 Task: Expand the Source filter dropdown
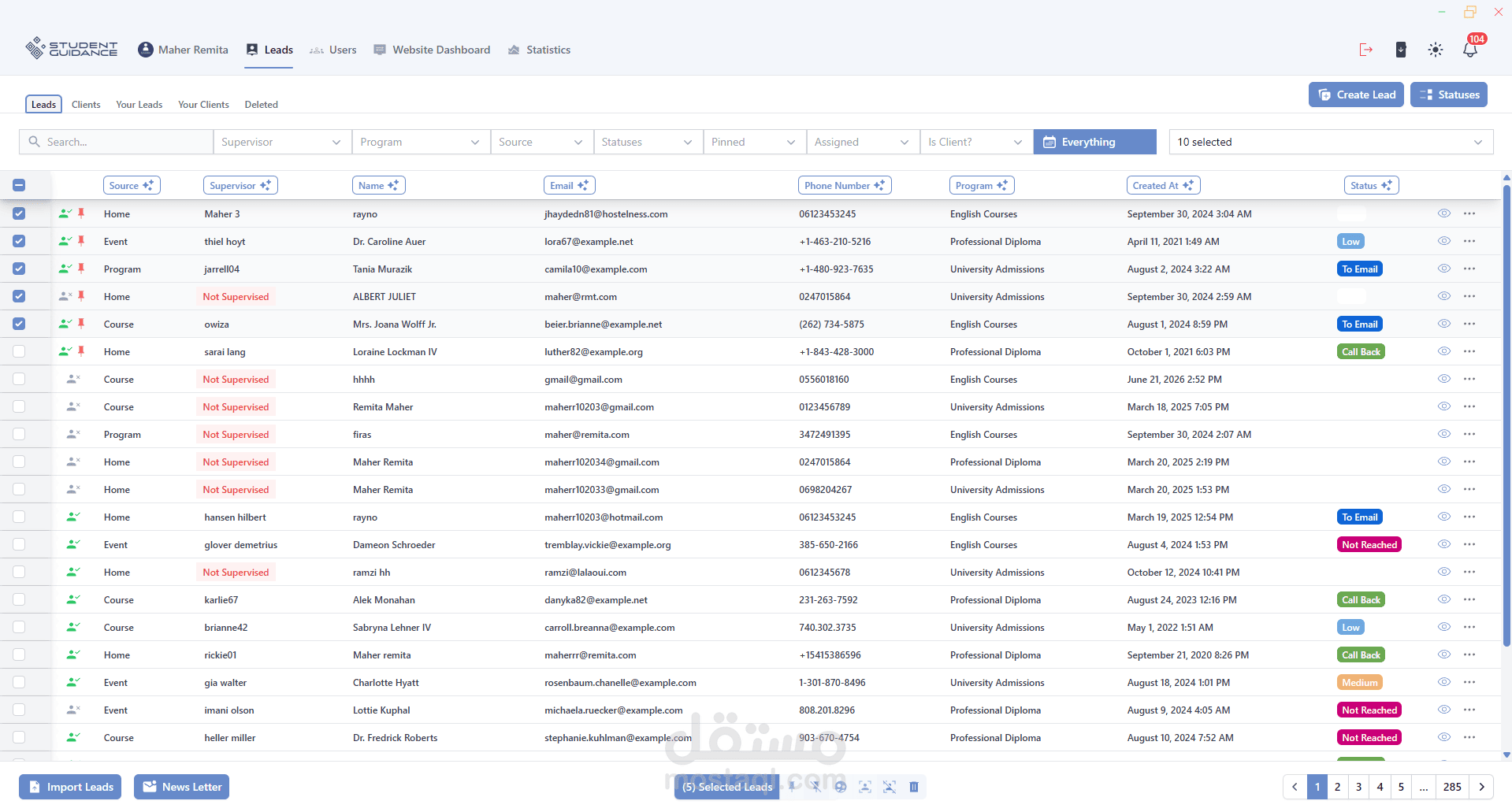click(541, 142)
